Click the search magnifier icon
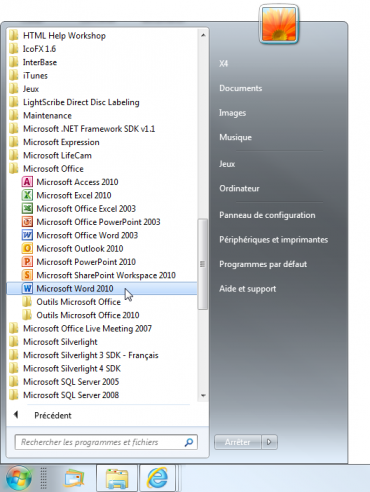The height and width of the screenshot is (492, 370). [x=189, y=442]
